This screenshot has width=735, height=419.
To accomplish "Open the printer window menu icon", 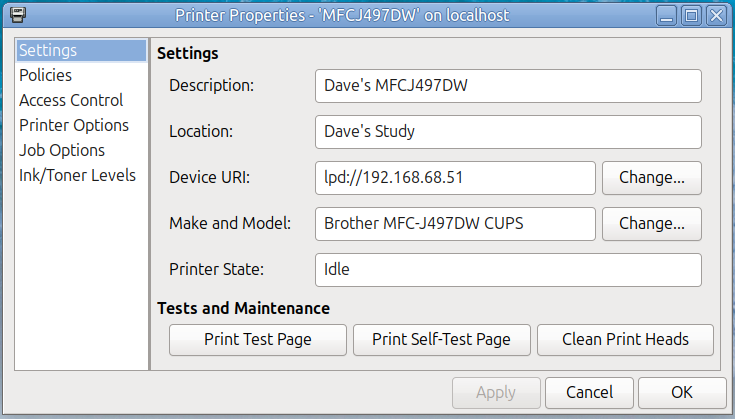I will click(x=16, y=15).
